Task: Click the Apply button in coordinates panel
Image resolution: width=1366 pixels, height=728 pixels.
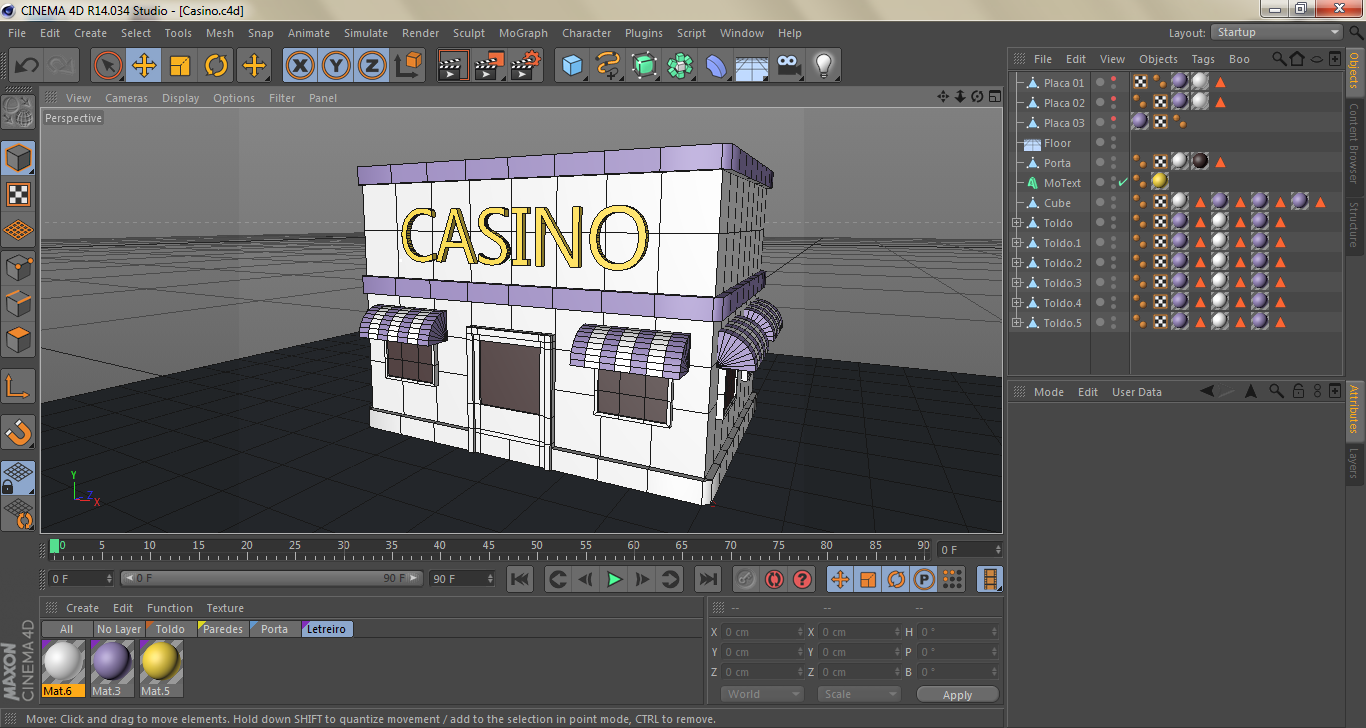Action: [956, 693]
